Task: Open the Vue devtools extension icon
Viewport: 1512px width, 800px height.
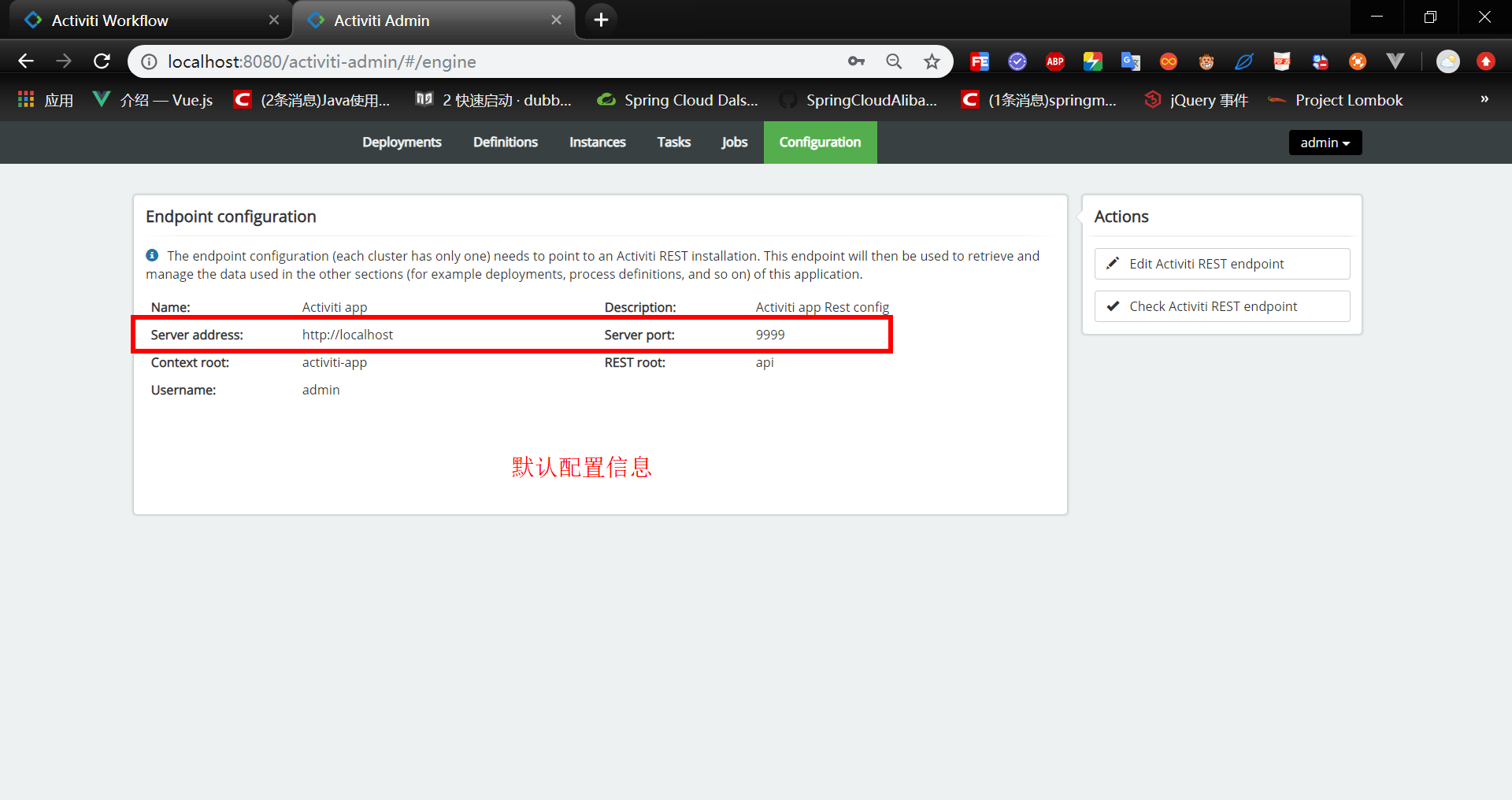Action: [1395, 61]
